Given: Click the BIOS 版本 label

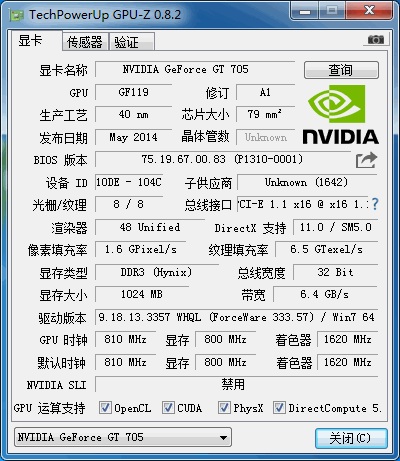Looking at the screenshot, I should pos(60,160).
